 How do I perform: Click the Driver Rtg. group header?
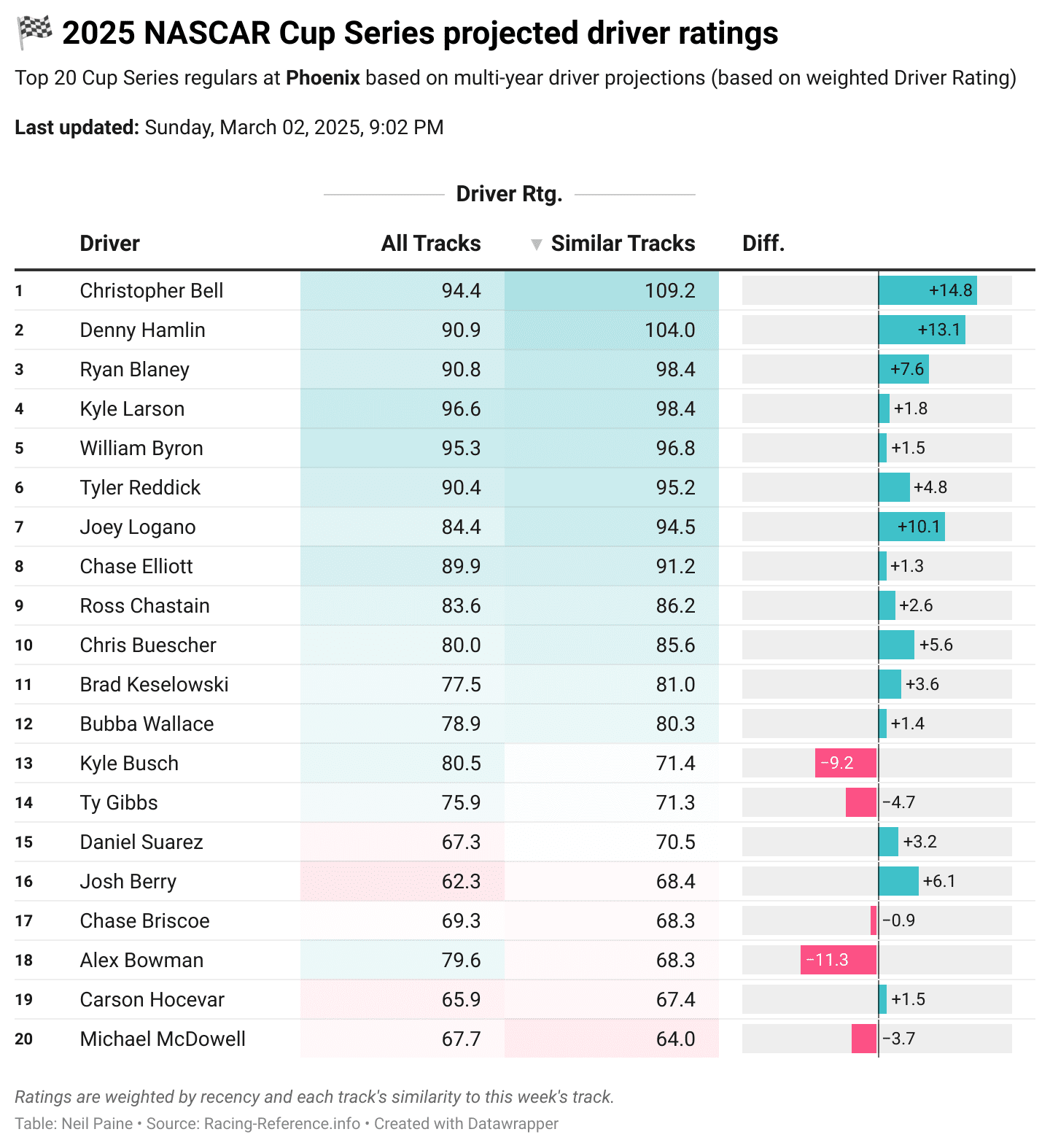tap(509, 194)
